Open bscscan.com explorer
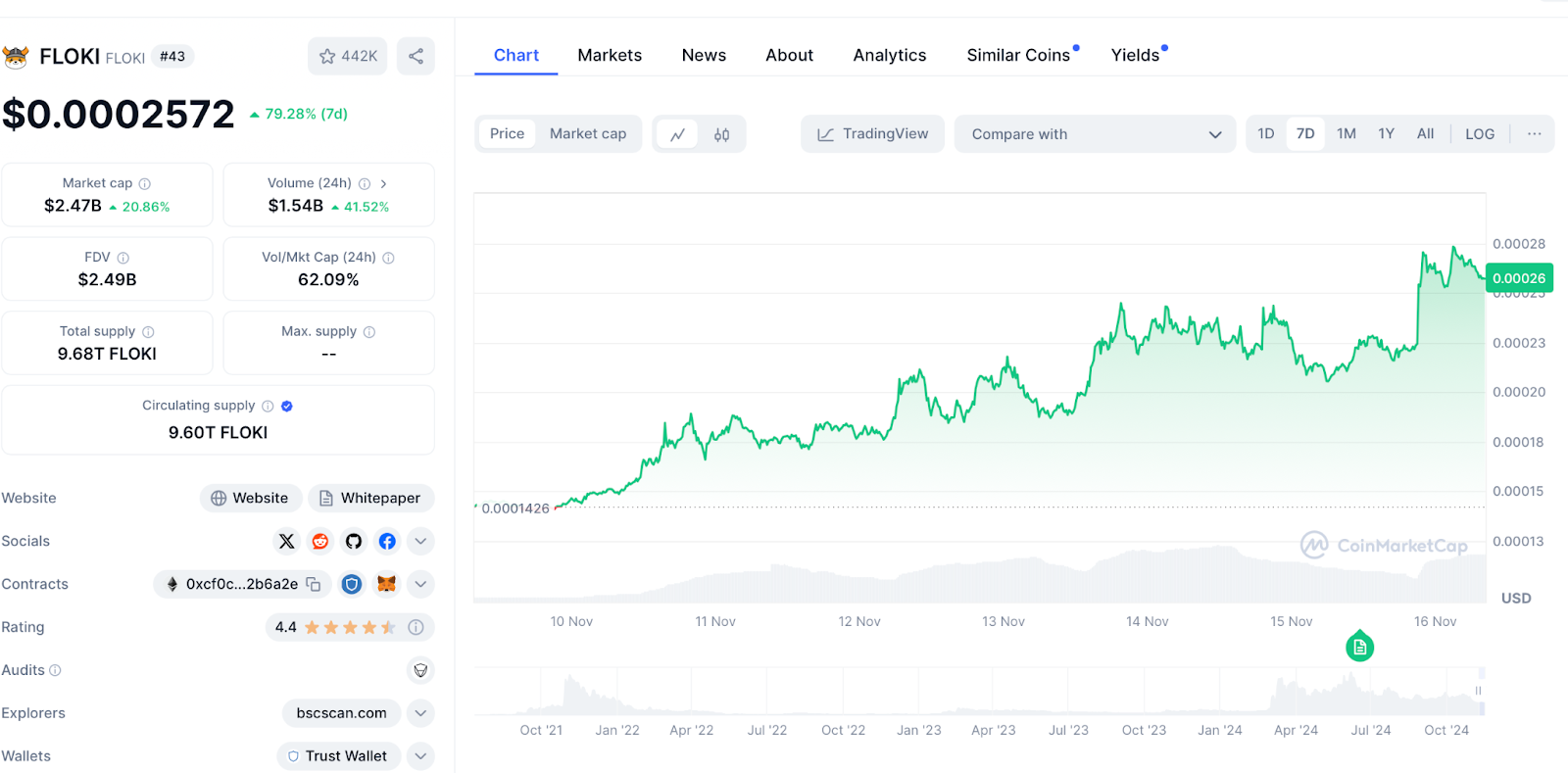This screenshot has width=1568, height=773. (x=341, y=713)
